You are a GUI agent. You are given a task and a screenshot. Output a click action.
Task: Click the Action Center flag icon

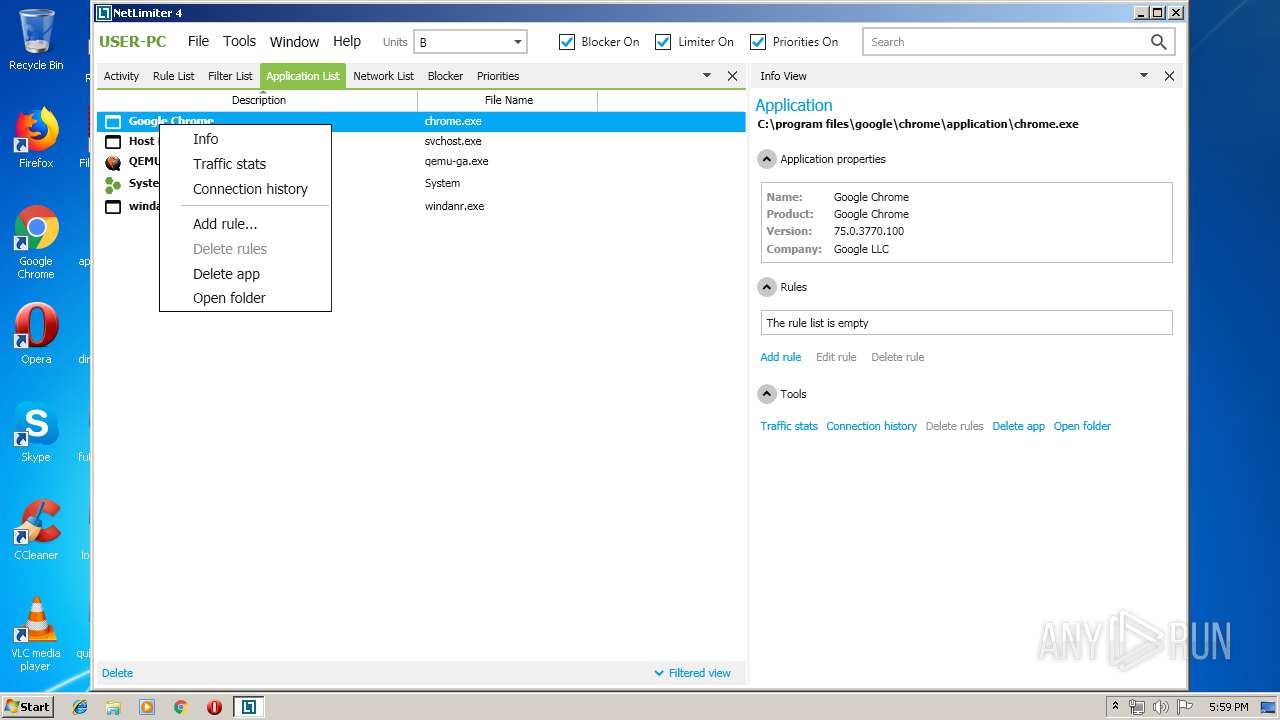click(x=1185, y=707)
